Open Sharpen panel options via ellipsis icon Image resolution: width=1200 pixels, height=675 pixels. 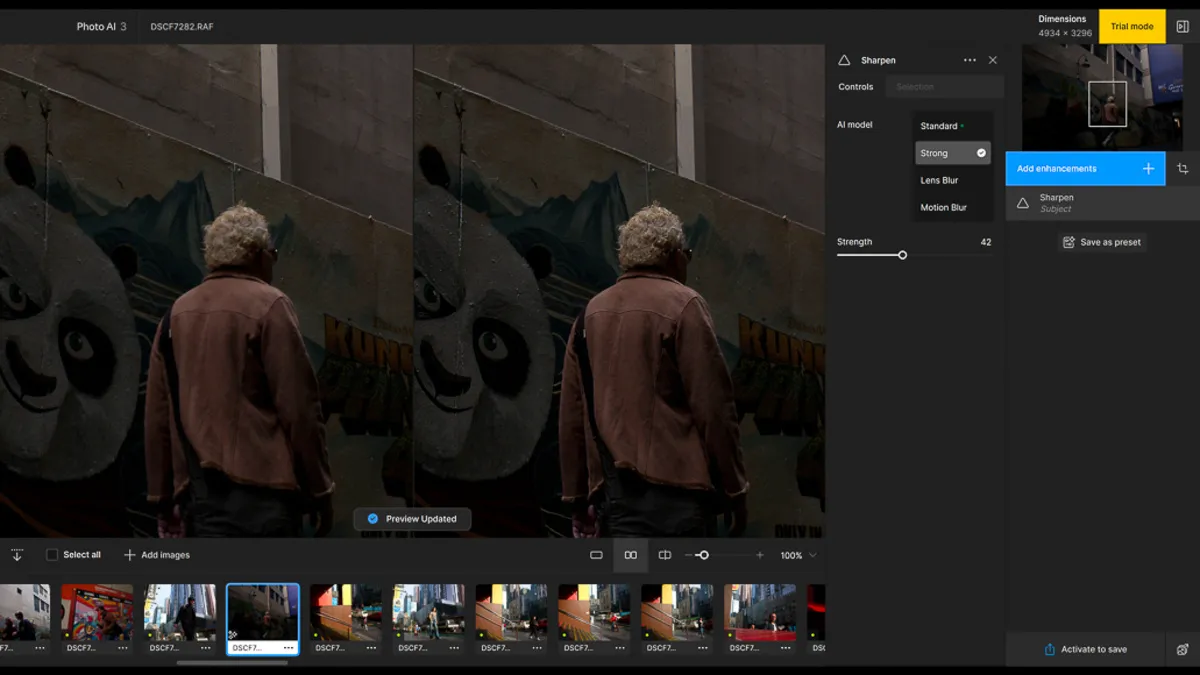click(x=969, y=60)
